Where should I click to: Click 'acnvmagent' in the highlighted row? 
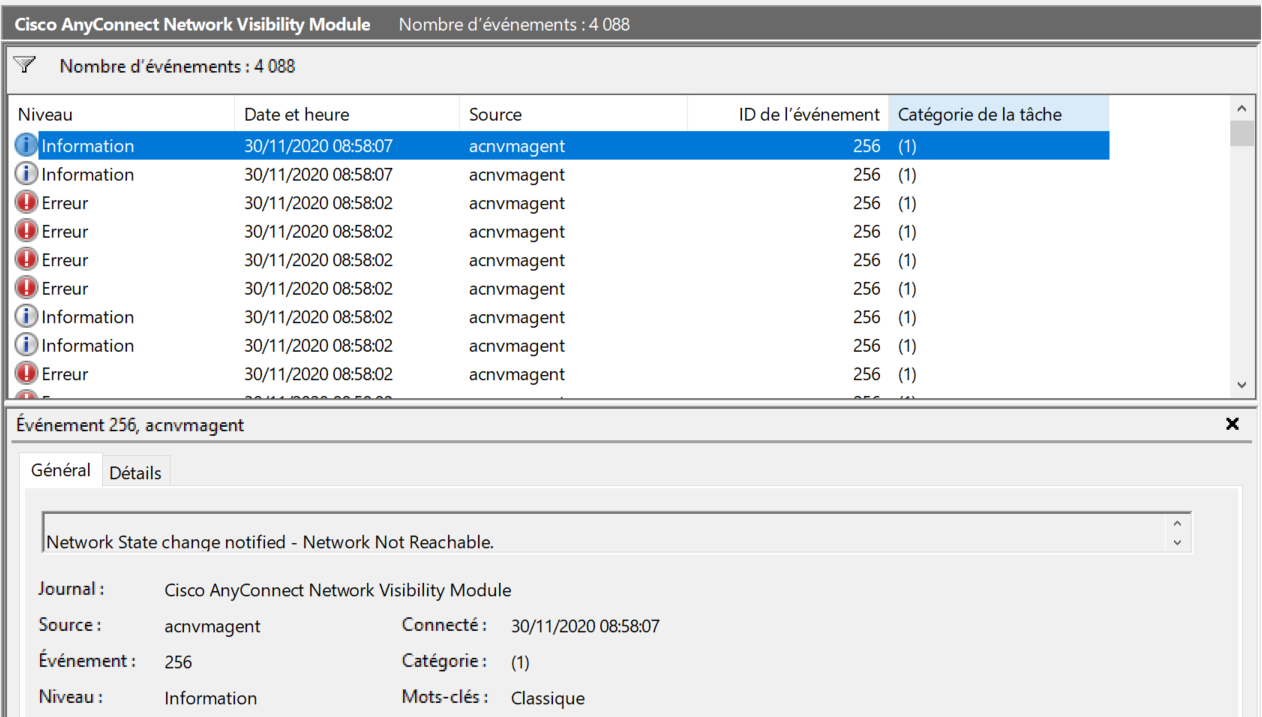click(x=517, y=146)
